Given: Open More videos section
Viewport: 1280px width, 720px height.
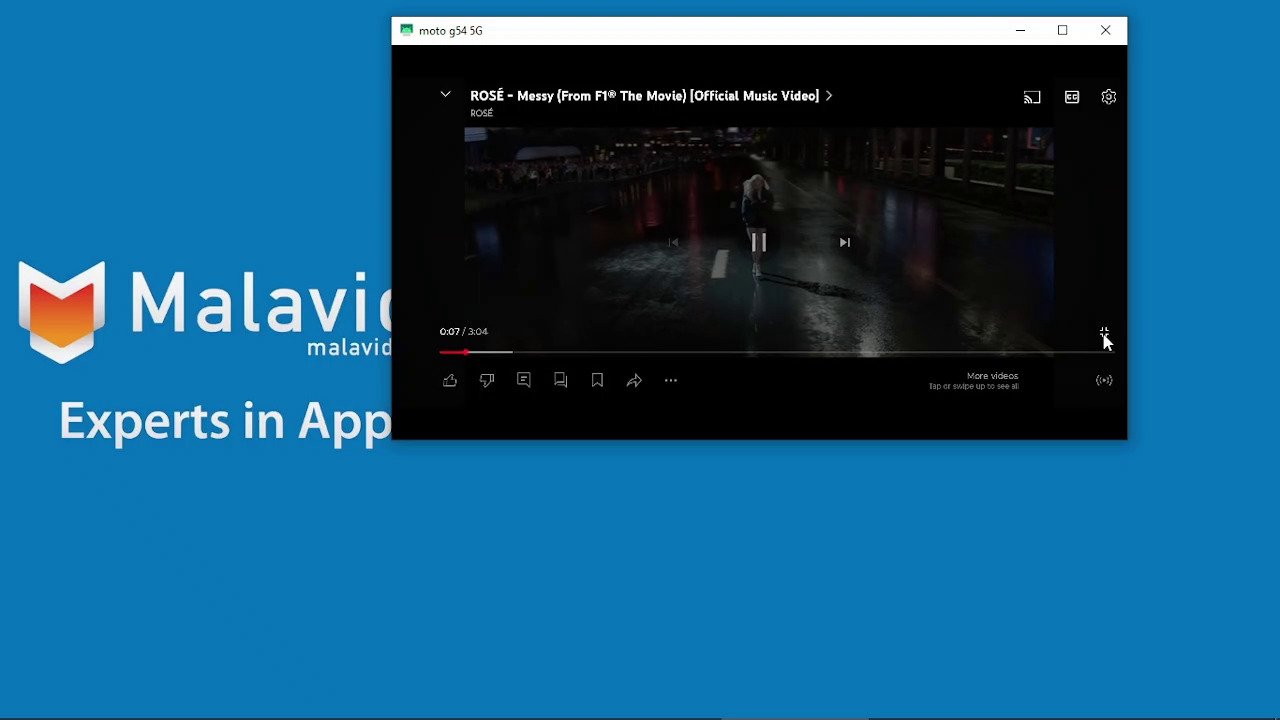Looking at the screenshot, I should coord(973,381).
